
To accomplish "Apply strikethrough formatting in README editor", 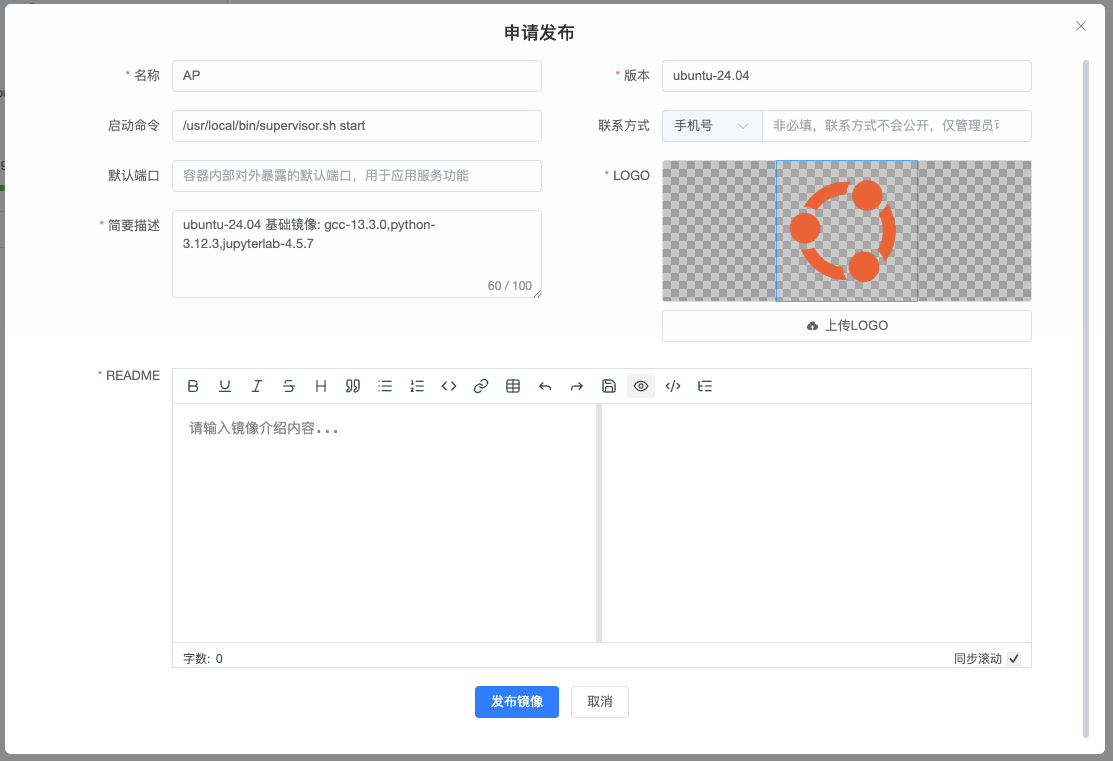I will [x=289, y=386].
